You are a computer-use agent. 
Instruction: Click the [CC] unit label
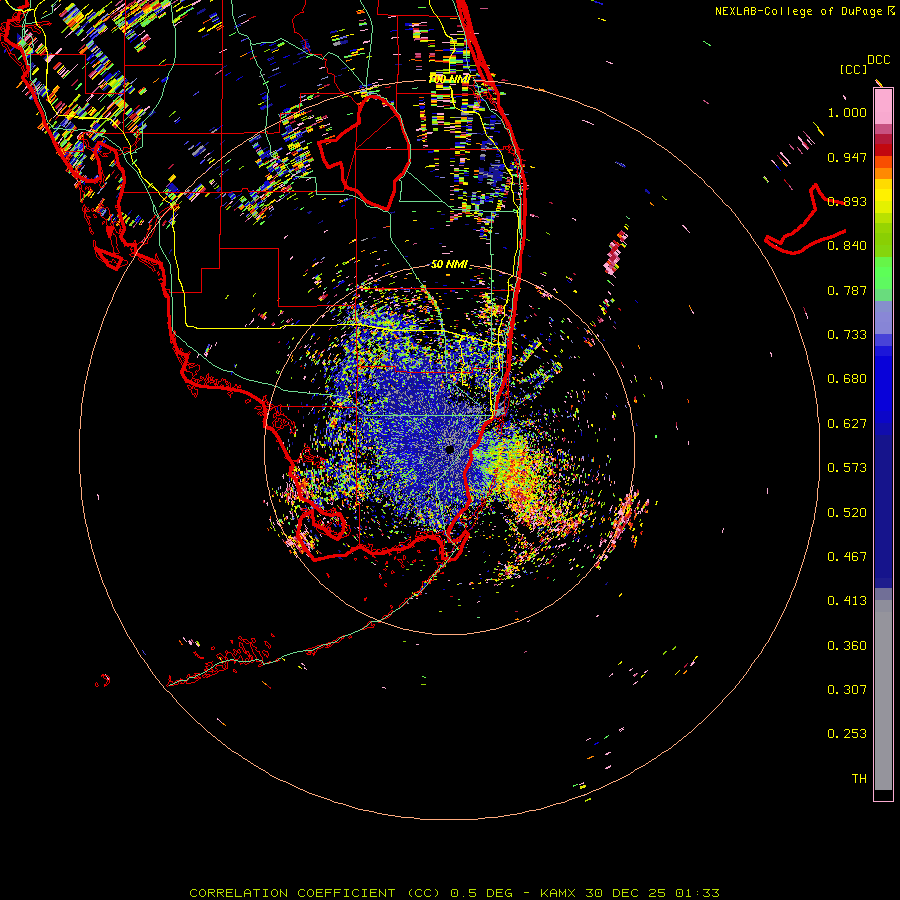853,69
